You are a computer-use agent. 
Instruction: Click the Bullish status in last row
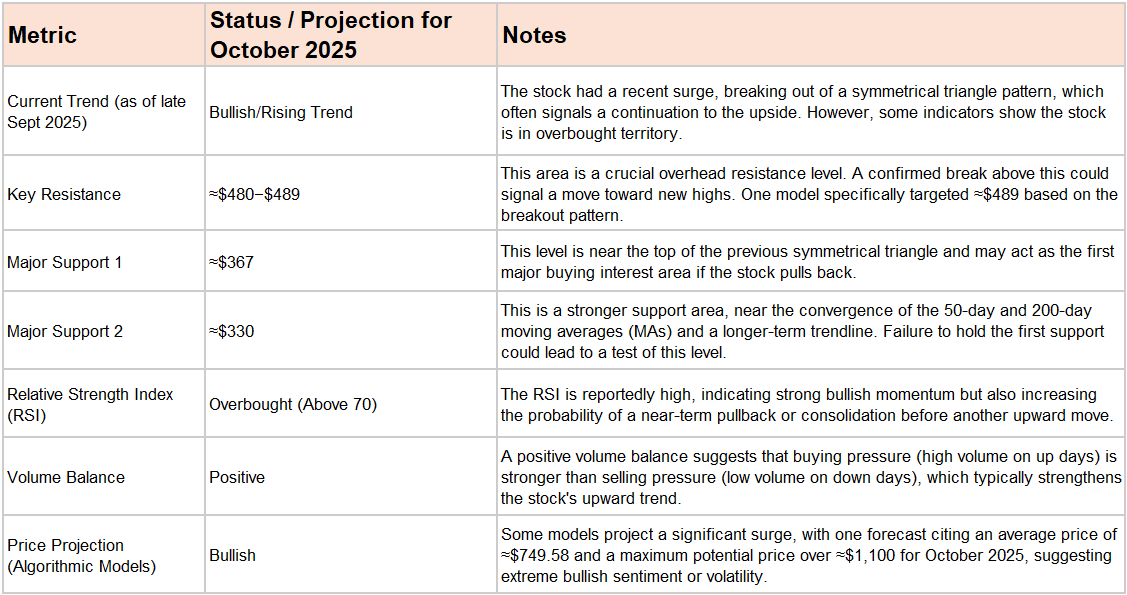point(232,555)
